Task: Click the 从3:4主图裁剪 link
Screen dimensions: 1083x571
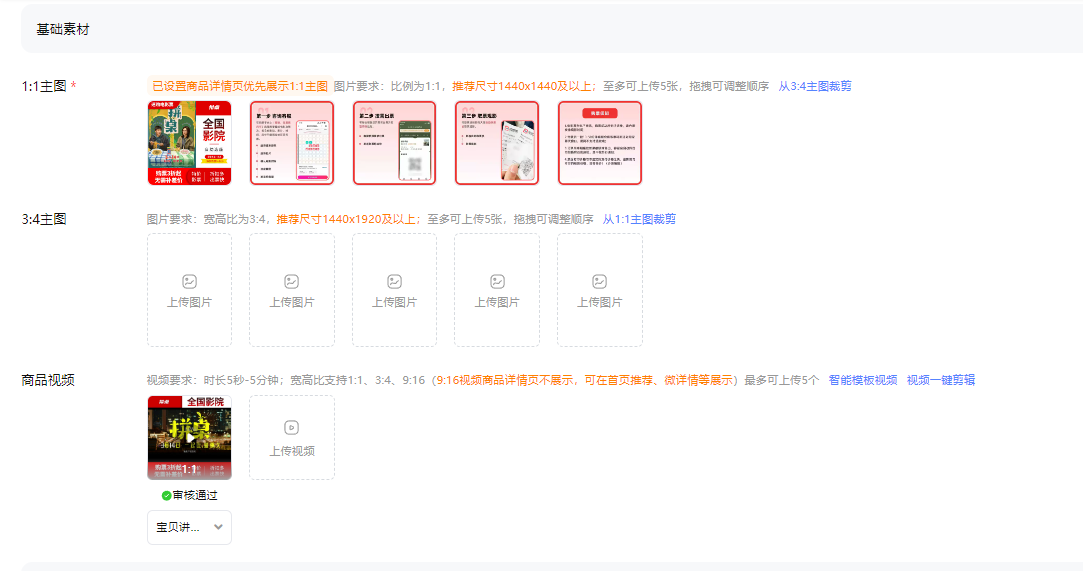Action: click(814, 86)
